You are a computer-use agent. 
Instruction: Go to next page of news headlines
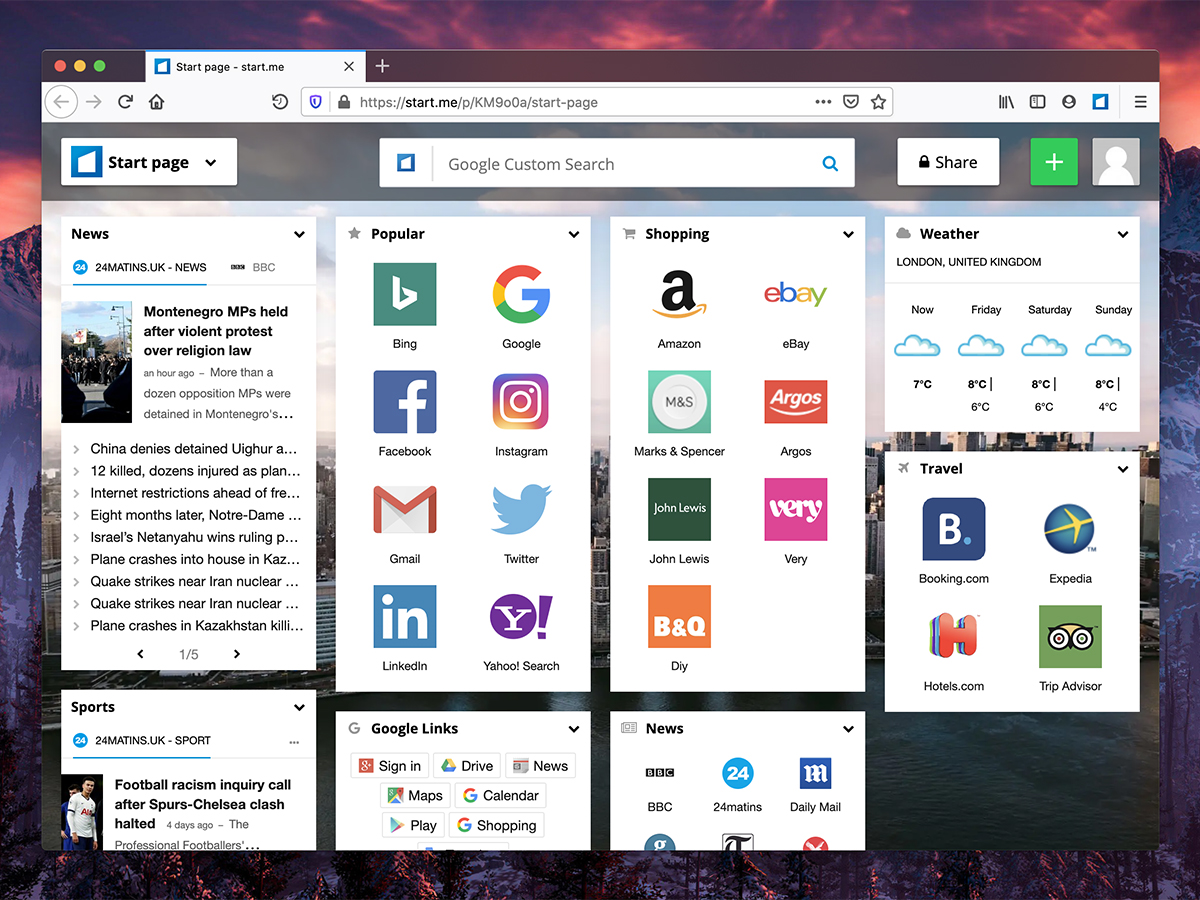(237, 654)
